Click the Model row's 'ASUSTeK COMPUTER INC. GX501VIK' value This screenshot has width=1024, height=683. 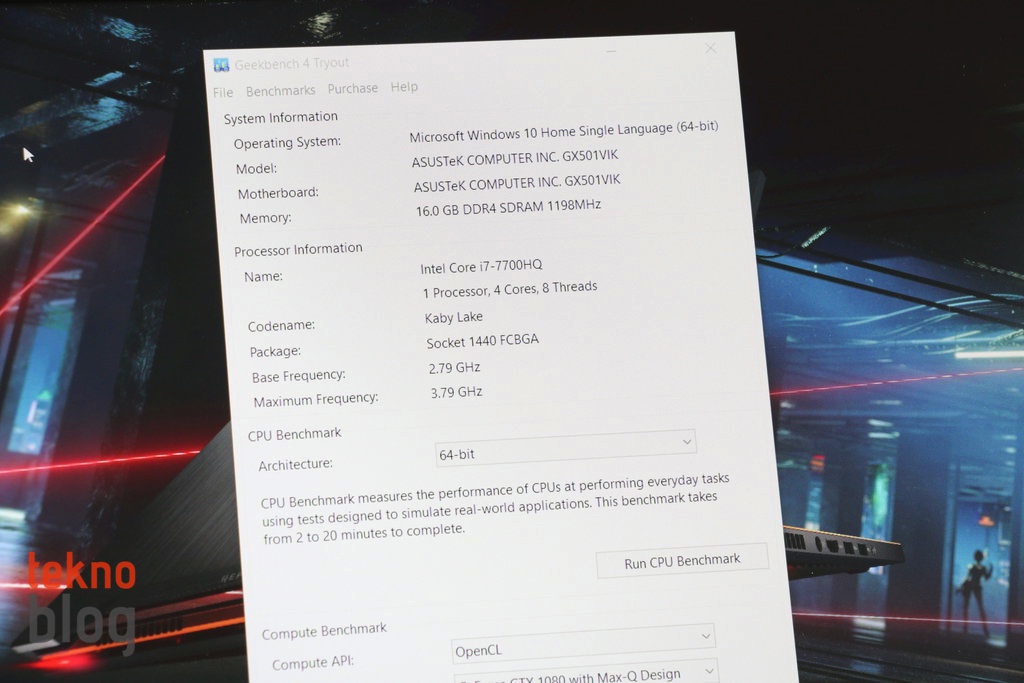click(x=515, y=159)
